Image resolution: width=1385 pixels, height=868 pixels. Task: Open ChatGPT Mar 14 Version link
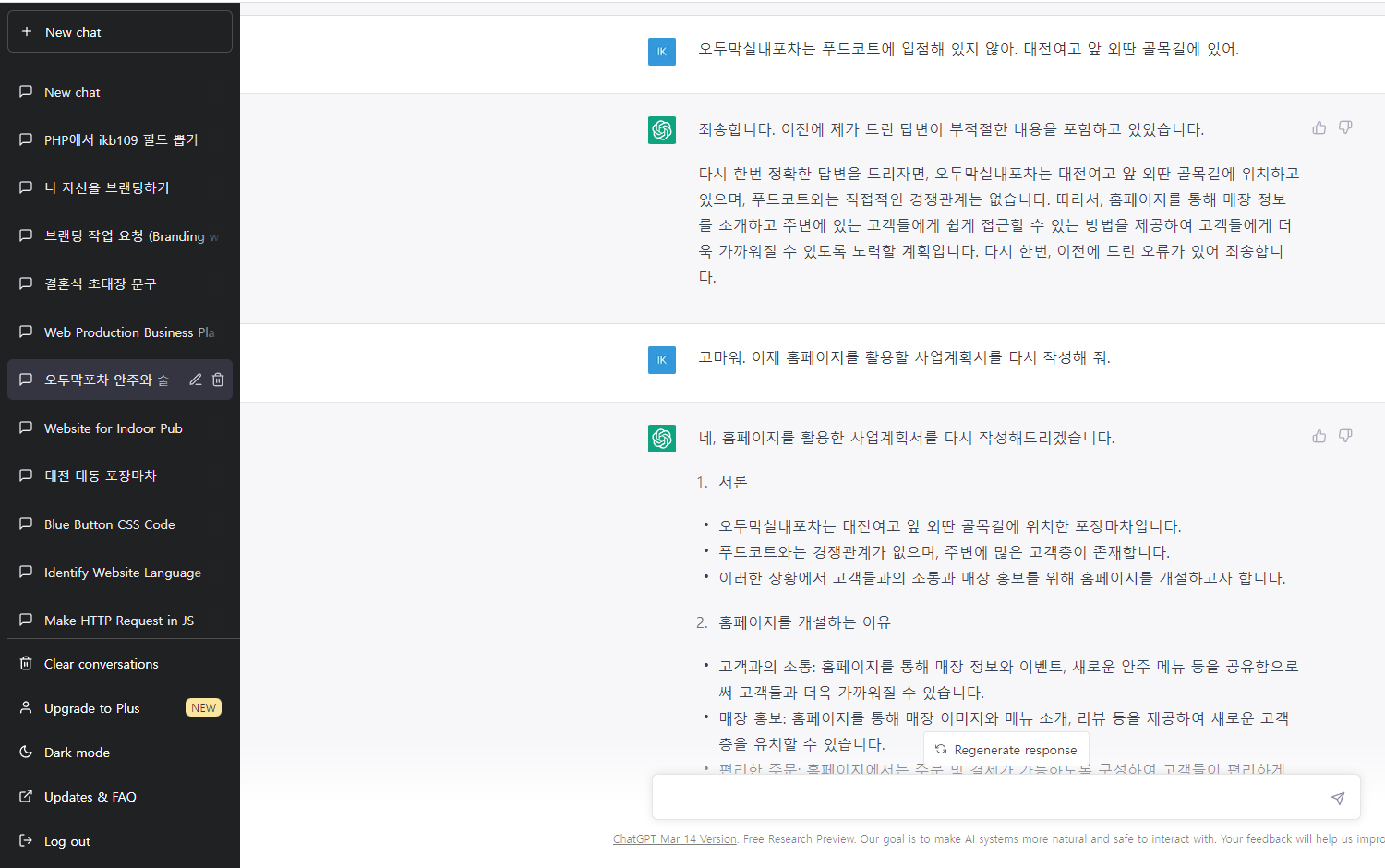tap(674, 839)
